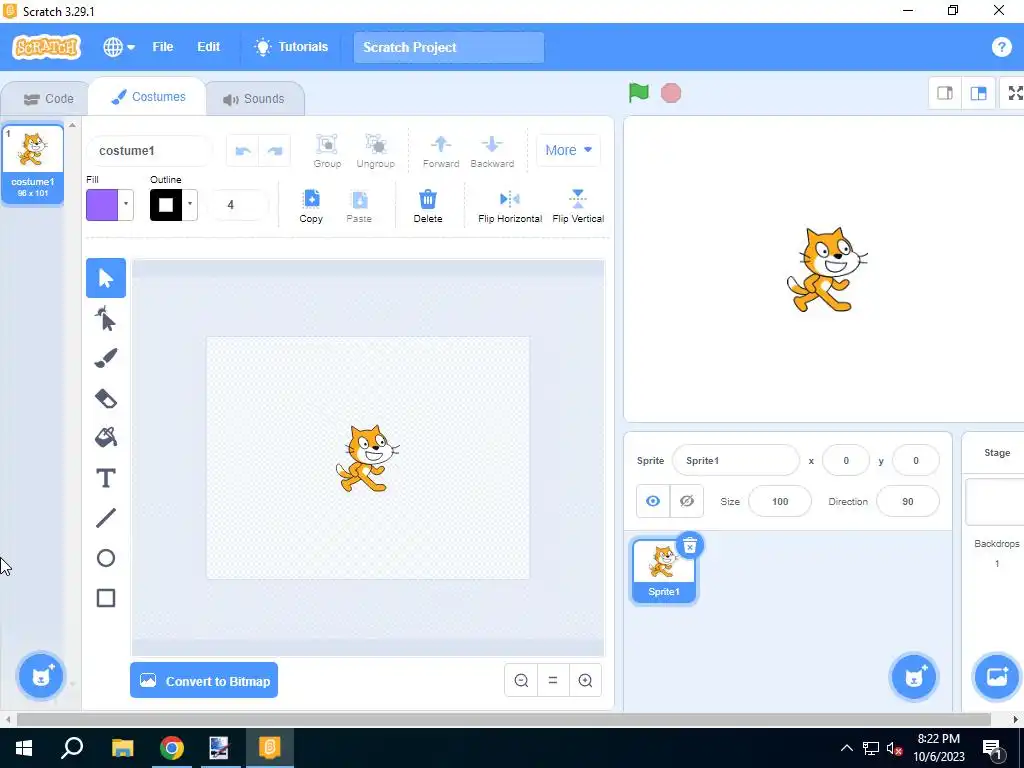Reset the canvas zoom
This screenshot has width=1024, height=768.
coord(553,680)
